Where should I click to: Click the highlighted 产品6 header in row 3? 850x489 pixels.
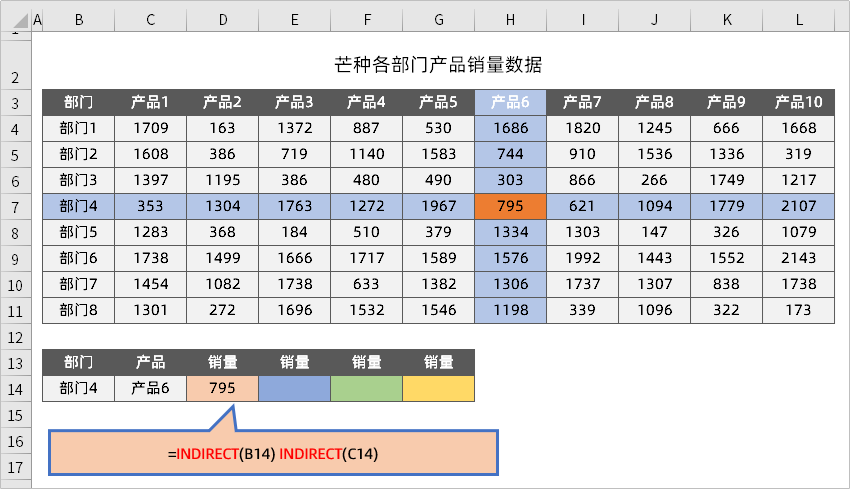pyautogui.click(x=510, y=102)
